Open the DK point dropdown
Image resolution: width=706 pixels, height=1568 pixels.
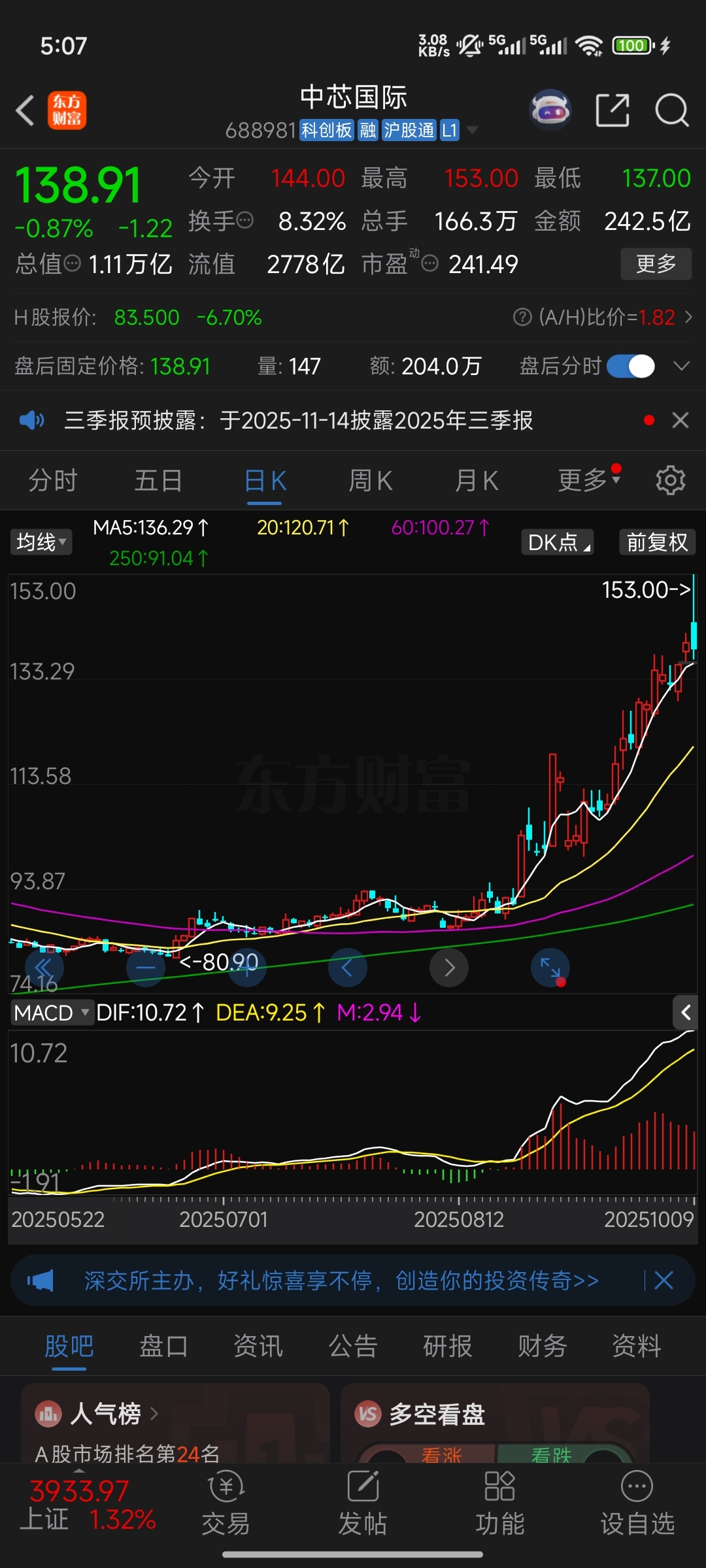click(557, 542)
